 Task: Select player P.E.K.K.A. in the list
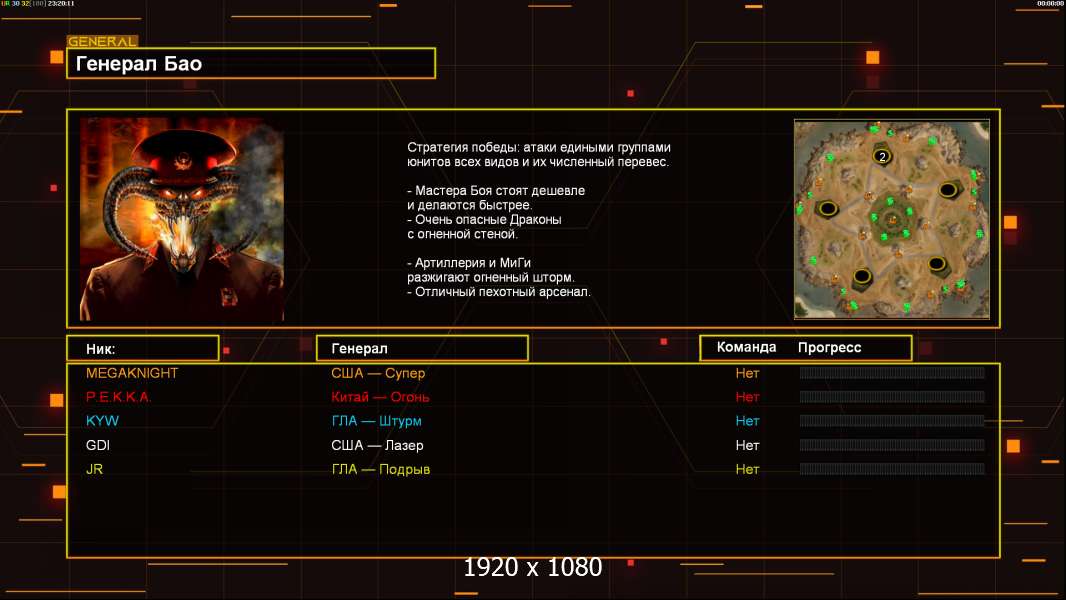(119, 397)
